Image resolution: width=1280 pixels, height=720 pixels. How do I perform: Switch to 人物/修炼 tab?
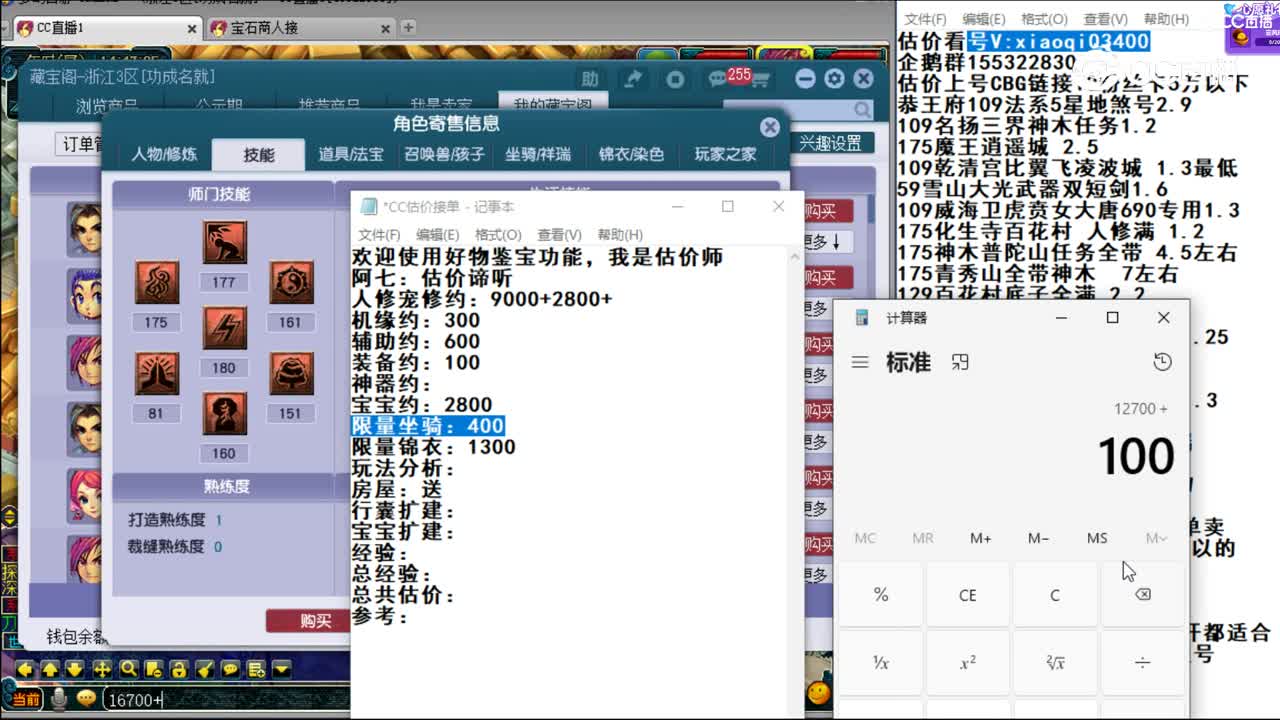click(164, 154)
